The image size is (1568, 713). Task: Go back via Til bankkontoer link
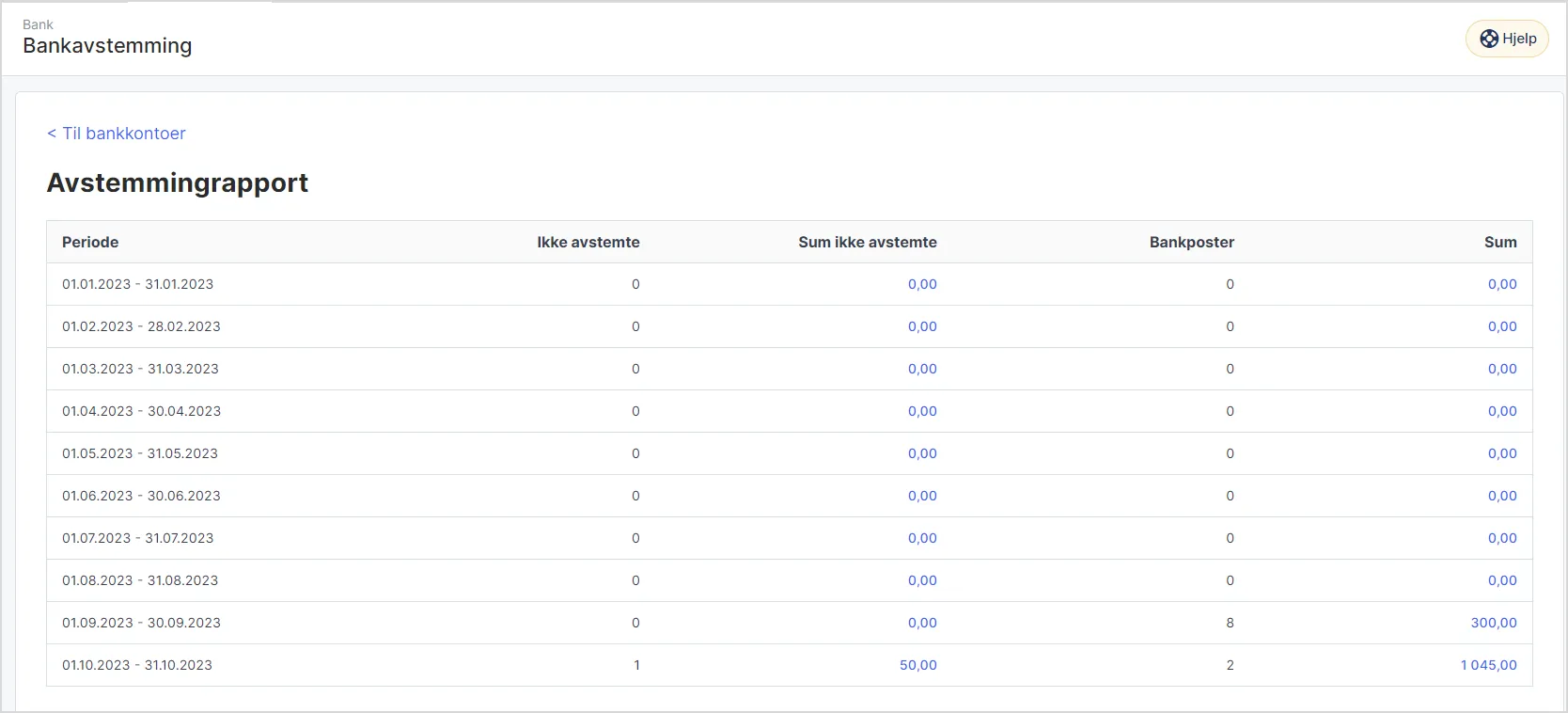117,134
